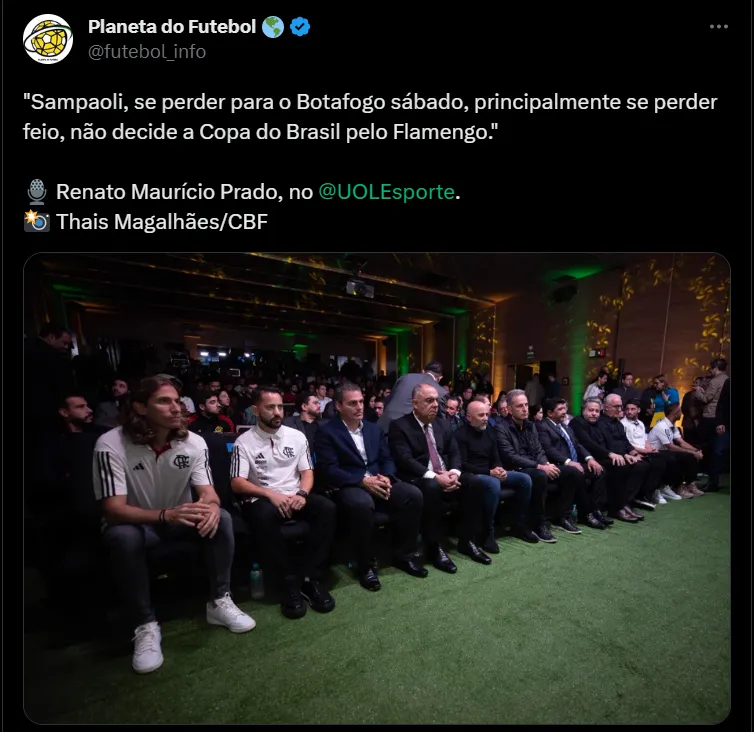
Task: Click the Flamengo crest on the long-haired man's shirt
Action: (x=181, y=461)
